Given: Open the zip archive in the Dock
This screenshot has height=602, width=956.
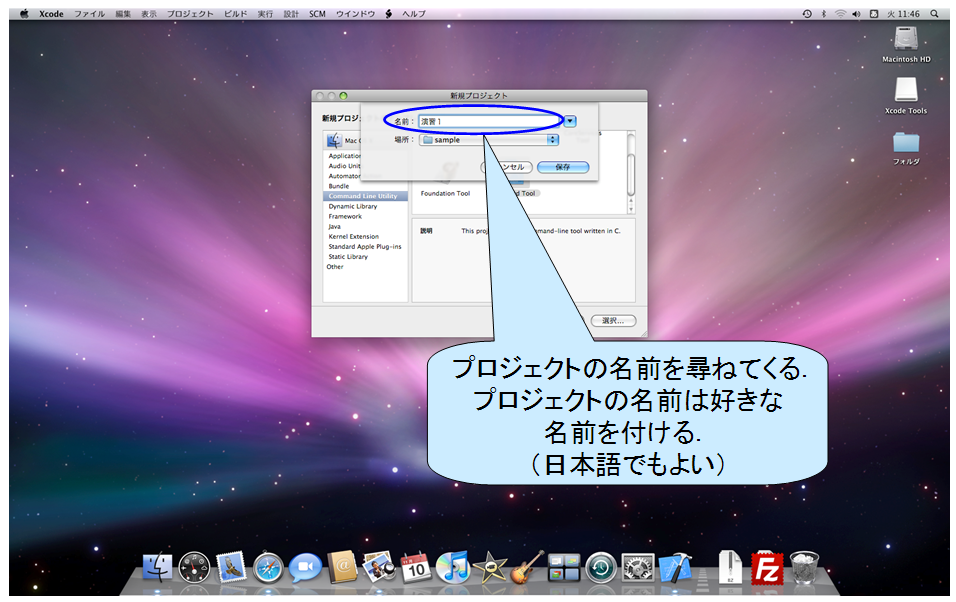Looking at the screenshot, I should 730,567.
